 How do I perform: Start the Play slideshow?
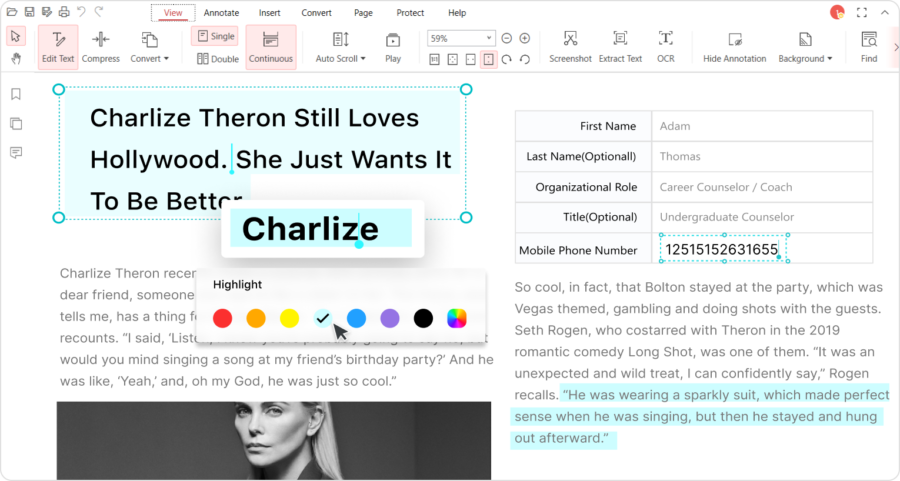393,48
